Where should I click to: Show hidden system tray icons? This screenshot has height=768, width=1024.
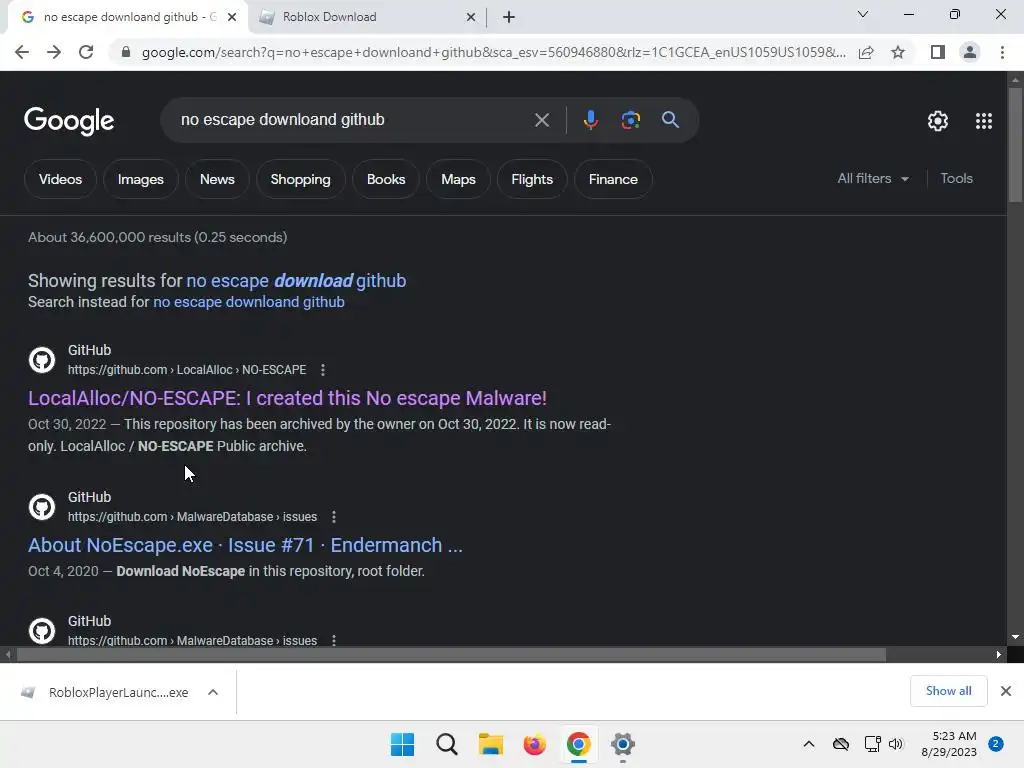coord(808,744)
